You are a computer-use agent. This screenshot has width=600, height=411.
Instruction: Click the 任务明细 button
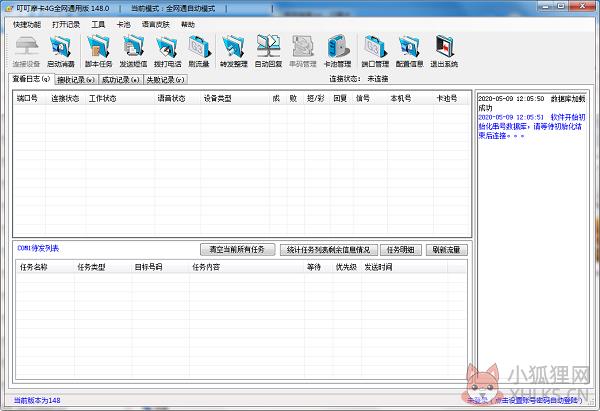(x=401, y=250)
